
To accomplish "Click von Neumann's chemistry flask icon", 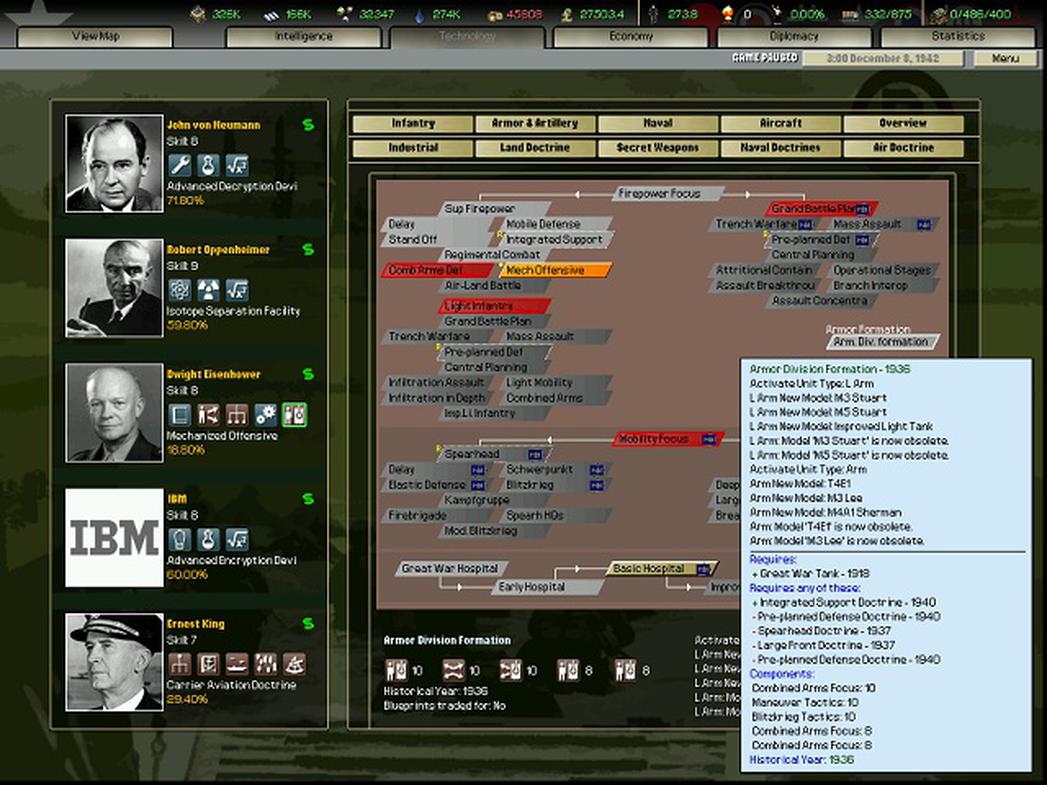I will [x=208, y=165].
